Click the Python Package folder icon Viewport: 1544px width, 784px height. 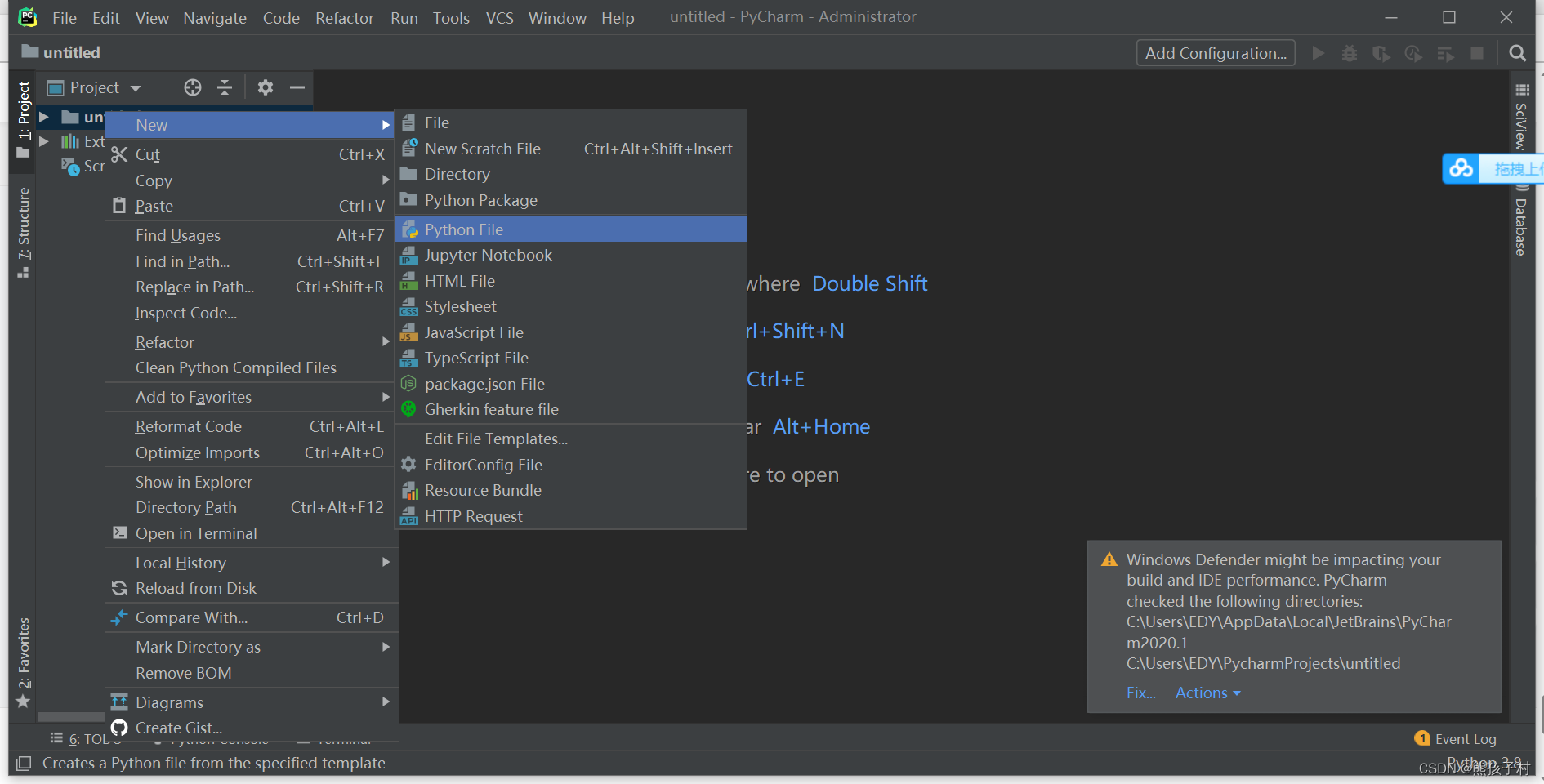pyautogui.click(x=409, y=200)
